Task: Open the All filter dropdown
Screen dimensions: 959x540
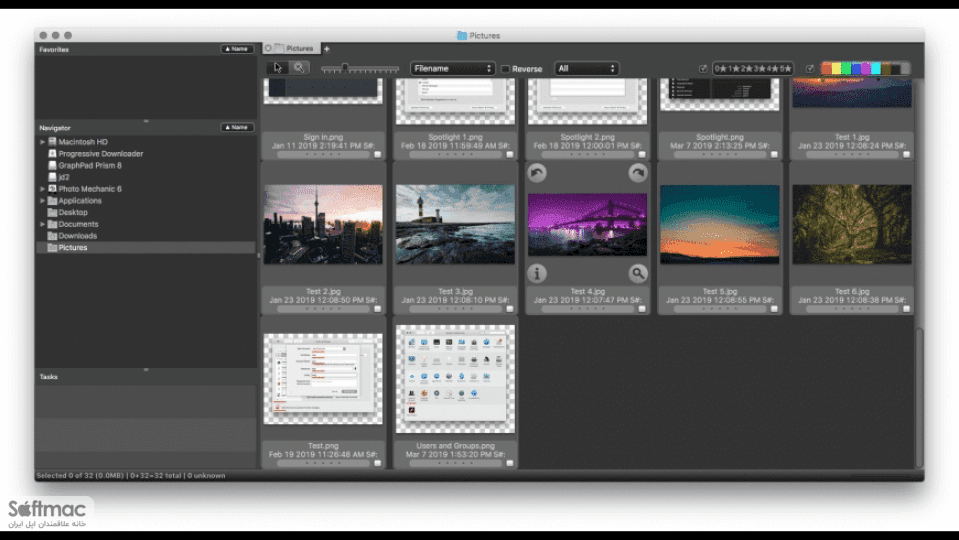Action: tap(587, 68)
